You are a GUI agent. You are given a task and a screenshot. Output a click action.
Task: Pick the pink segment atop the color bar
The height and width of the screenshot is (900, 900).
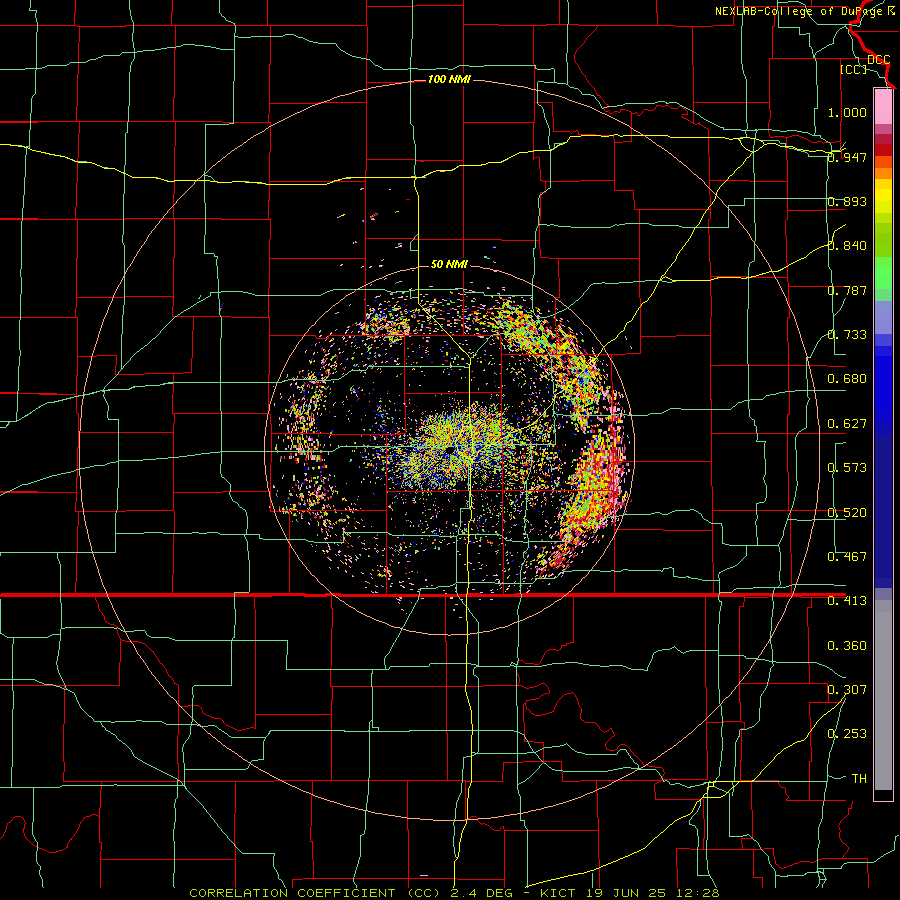(x=883, y=107)
